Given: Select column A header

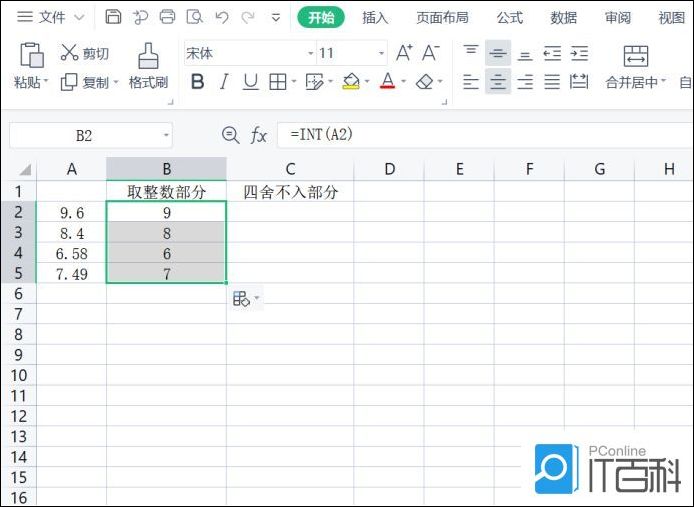Looking at the screenshot, I should (x=71, y=169).
